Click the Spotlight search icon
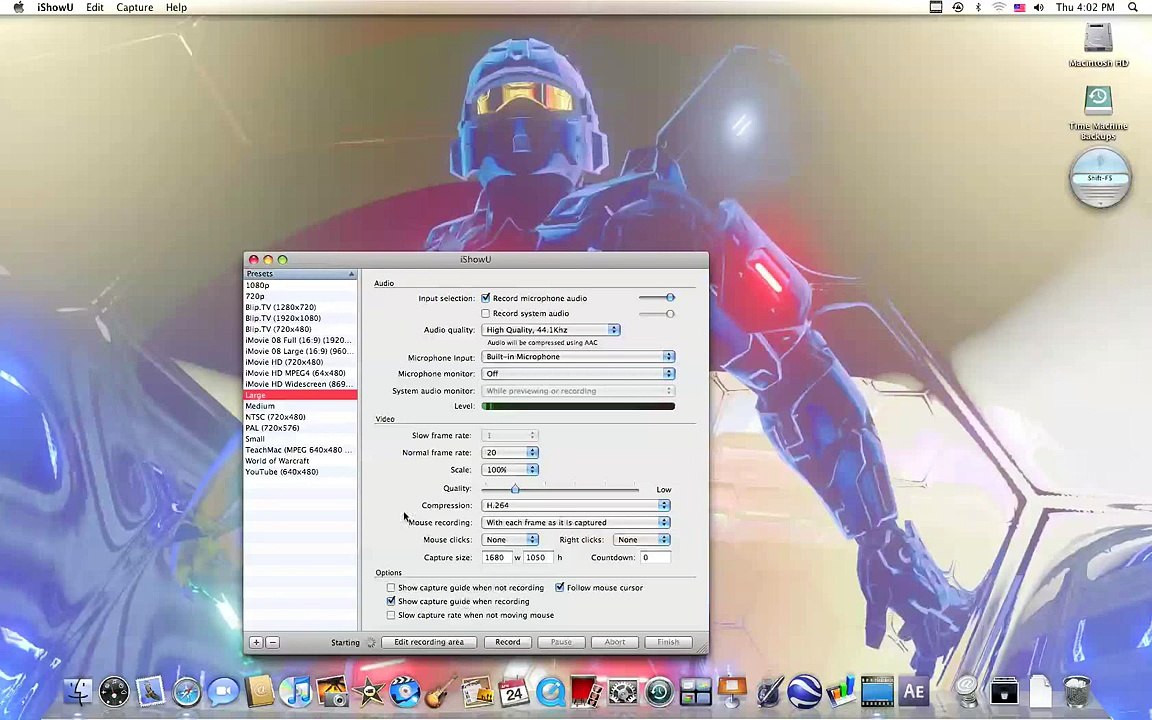The image size is (1152, 720). pyautogui.click(x=1133, y=7)
